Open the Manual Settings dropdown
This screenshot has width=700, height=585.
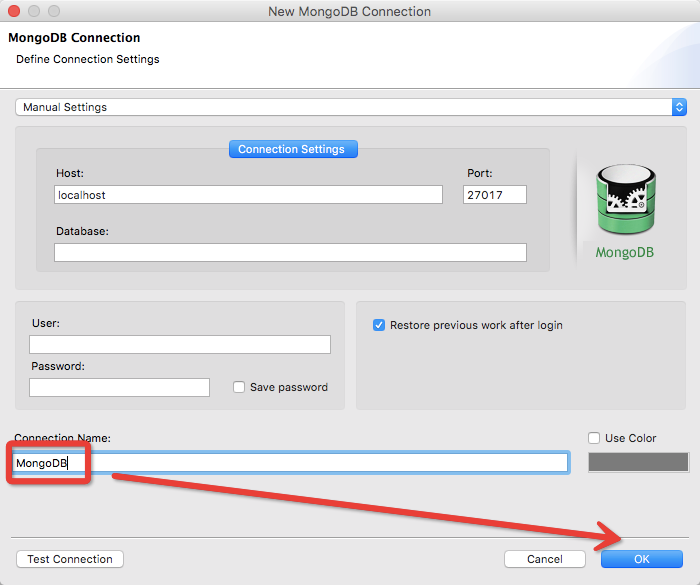(x=351, y=107)
